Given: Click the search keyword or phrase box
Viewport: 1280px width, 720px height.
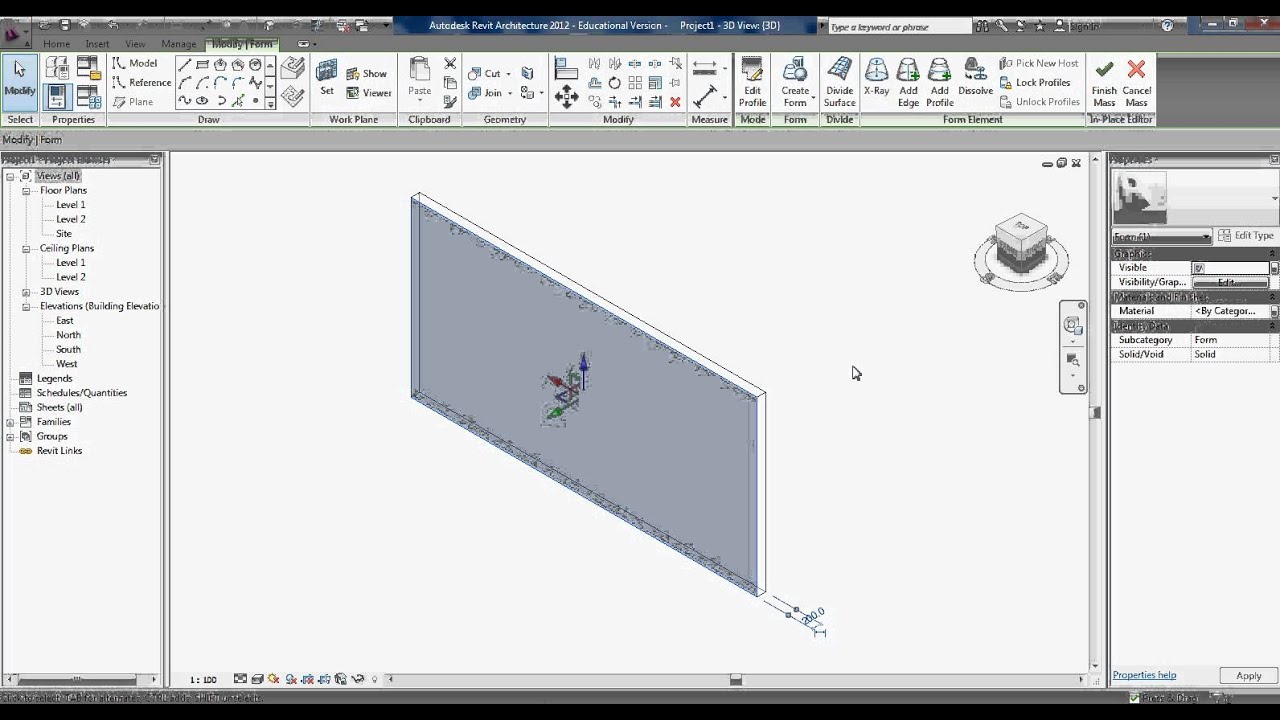Looking at the screenshot, I should (899, 27).
